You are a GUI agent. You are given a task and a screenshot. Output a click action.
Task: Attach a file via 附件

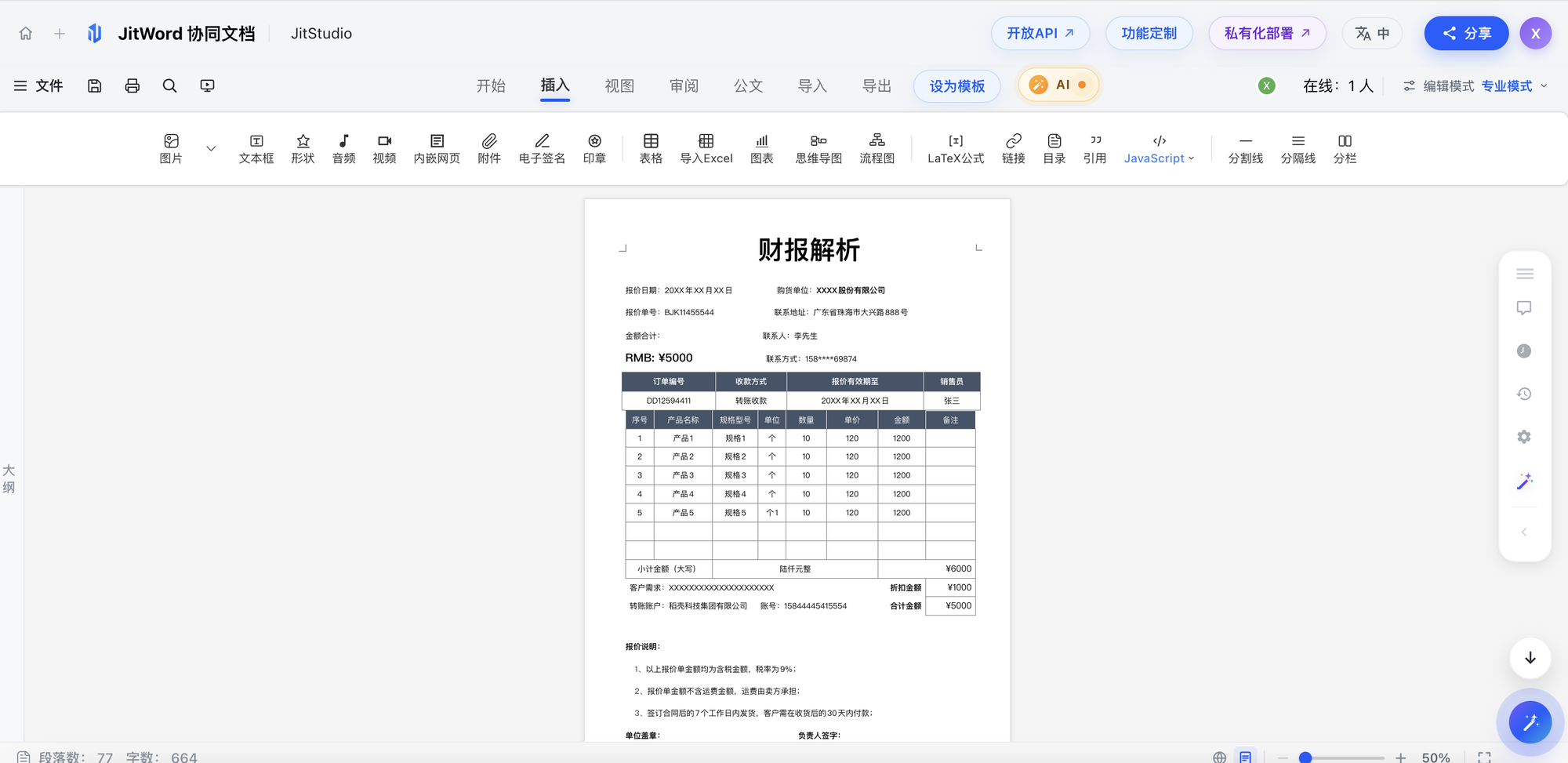tap(489, 148)
